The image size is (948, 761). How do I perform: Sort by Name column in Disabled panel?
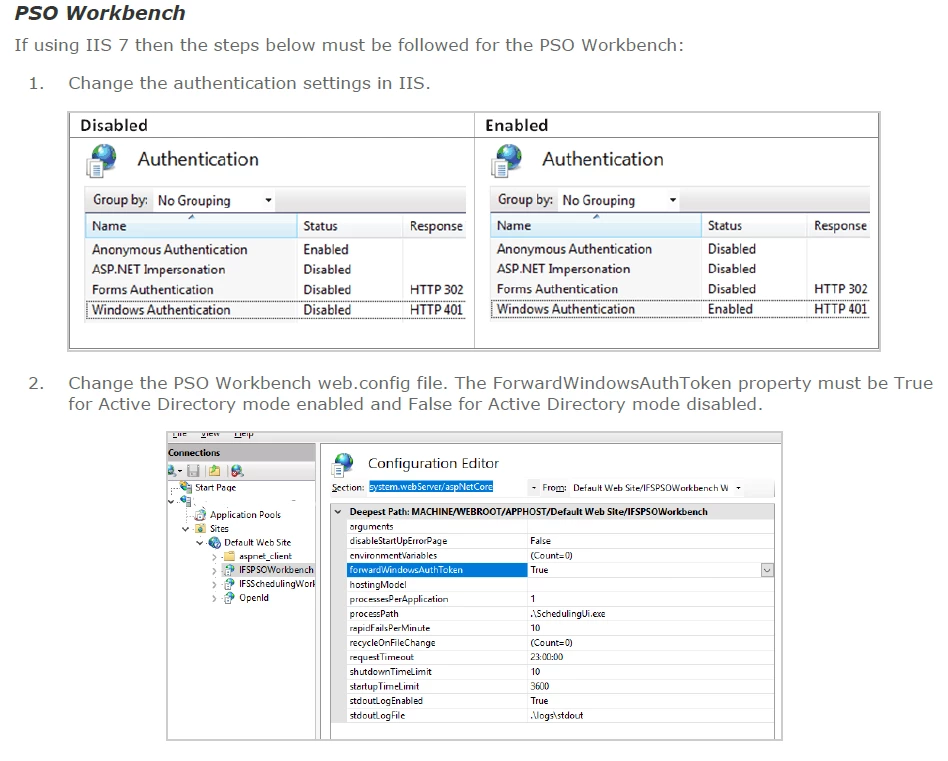(x=191, y=225)
